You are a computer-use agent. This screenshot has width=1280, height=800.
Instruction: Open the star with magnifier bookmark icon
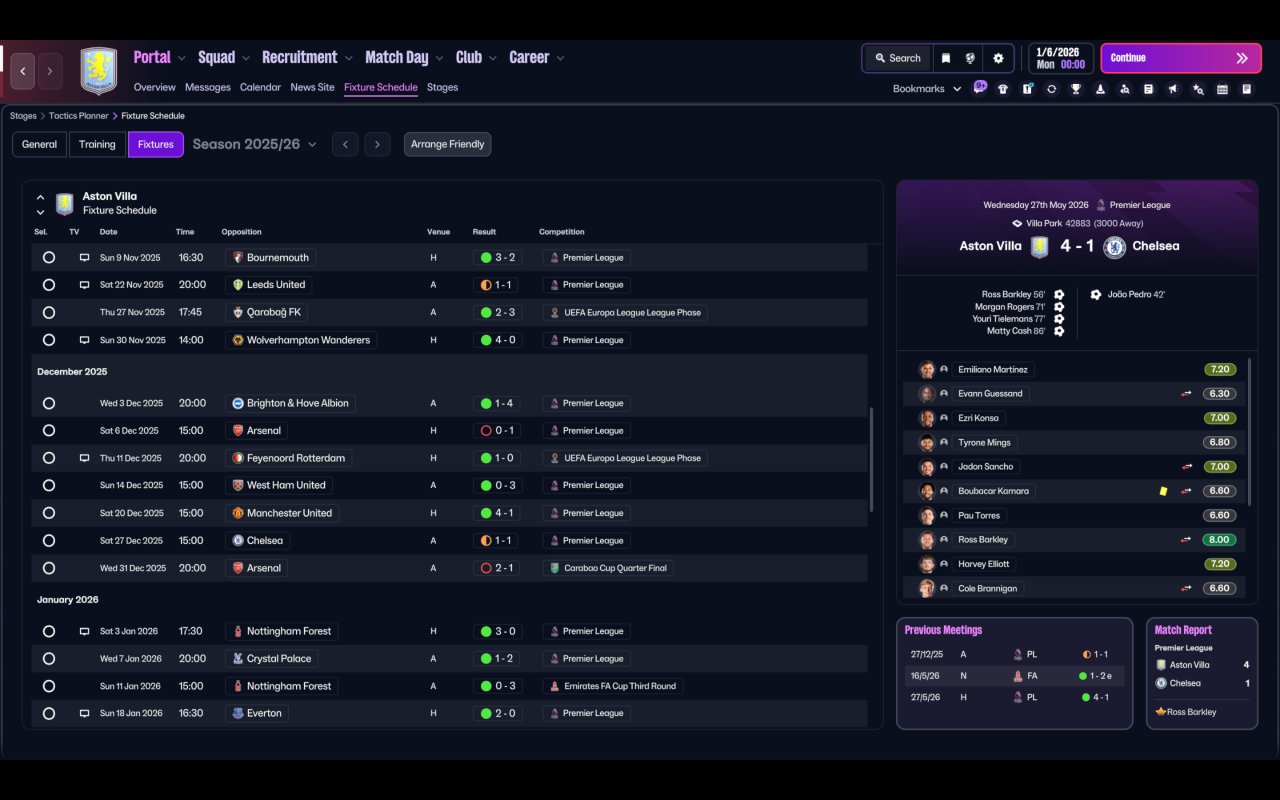coord(1198,89)
